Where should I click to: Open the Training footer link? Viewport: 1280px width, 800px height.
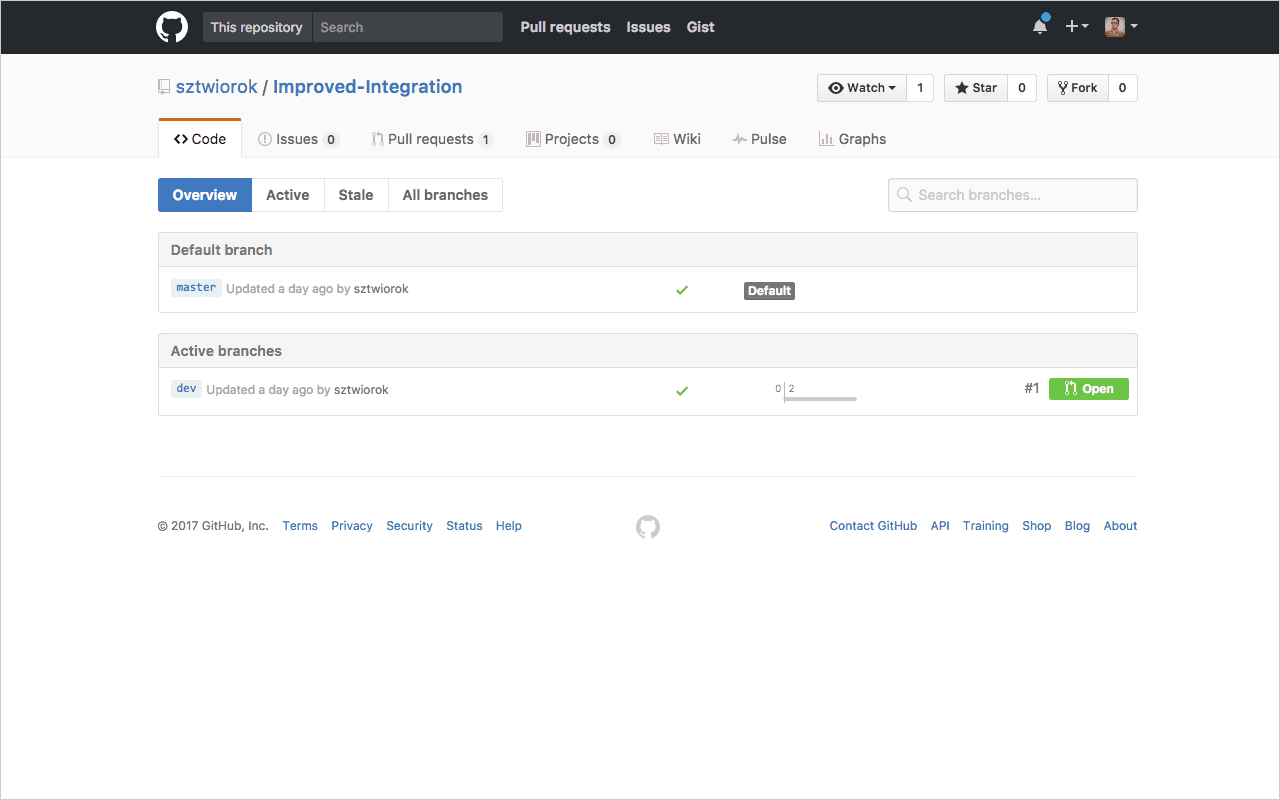[986, 526]
